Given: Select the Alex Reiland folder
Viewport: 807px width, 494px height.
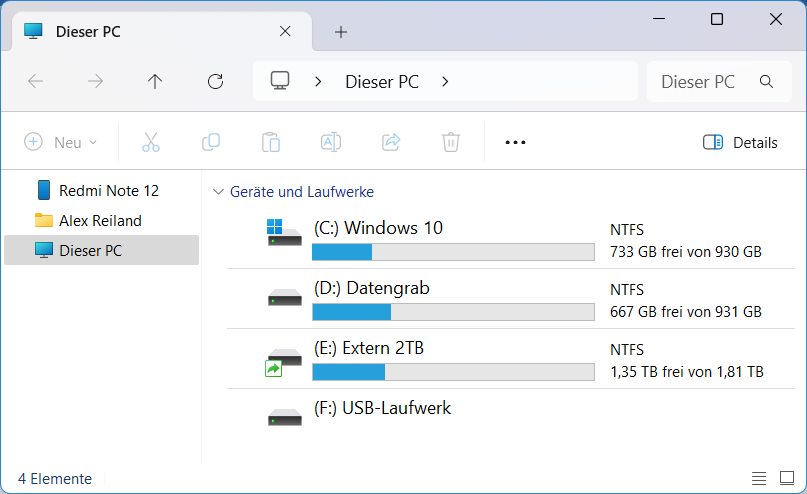Looking at the screenshot, I should coord(100,220).
